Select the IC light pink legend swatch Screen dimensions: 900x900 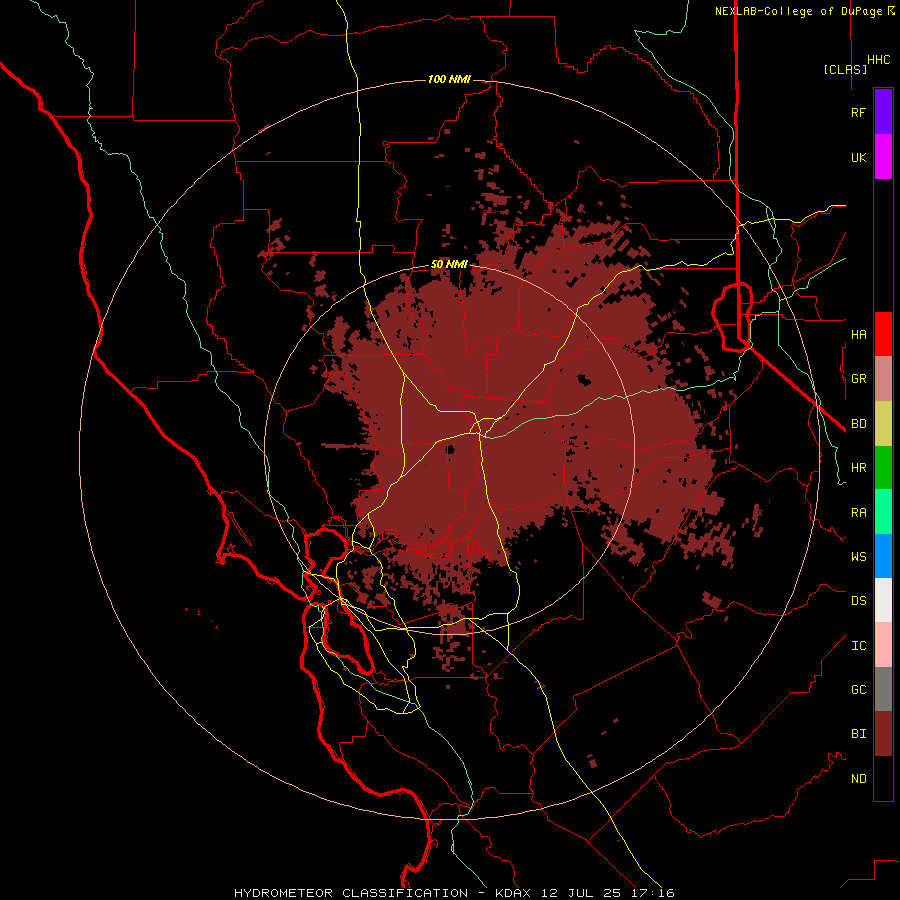pyautogui.click(x=883, y=645)
